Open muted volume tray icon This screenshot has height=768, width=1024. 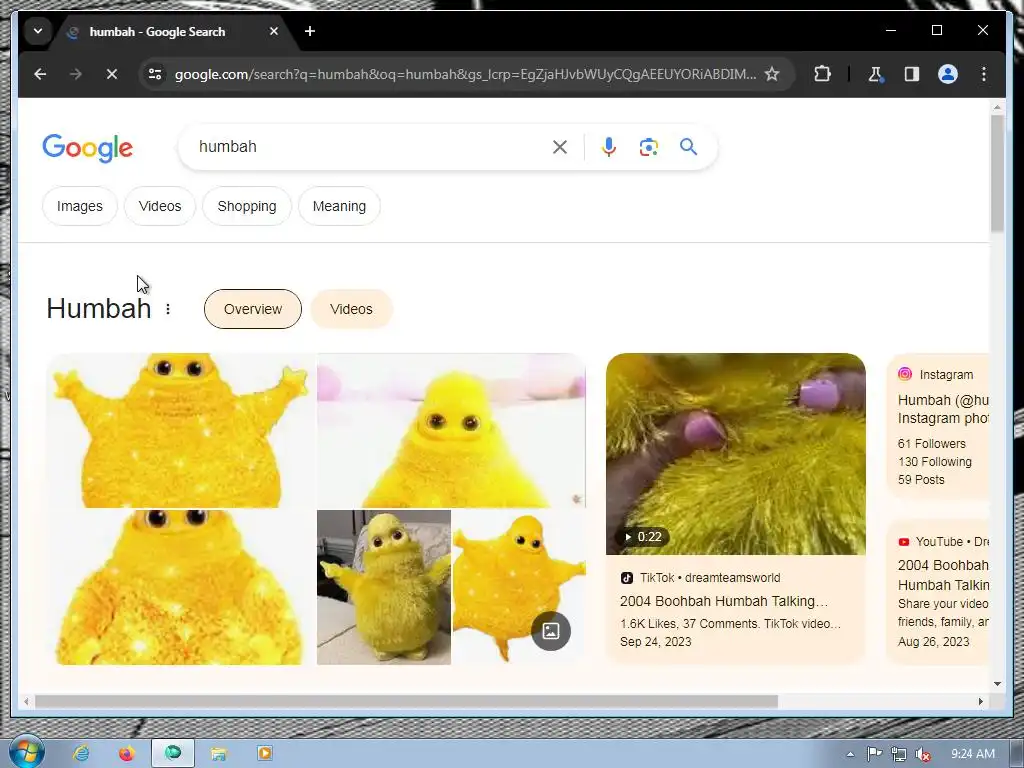click(923, 754)
